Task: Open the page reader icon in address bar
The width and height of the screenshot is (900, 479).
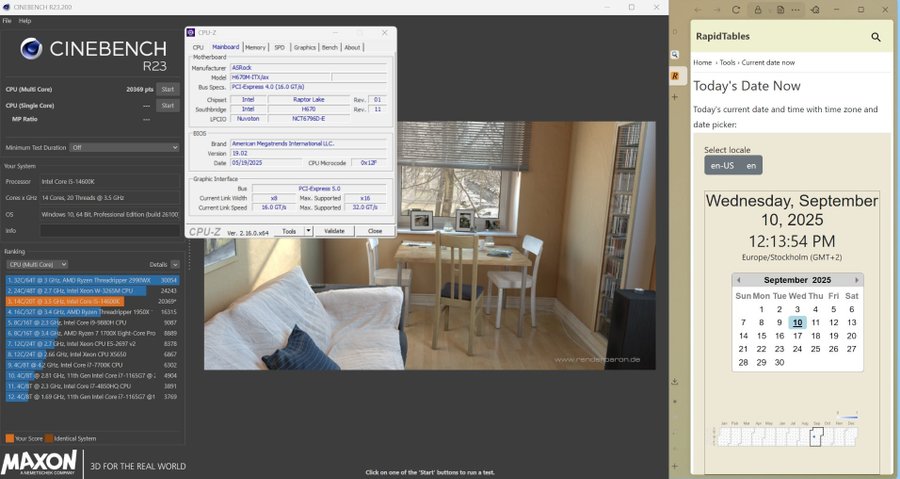Action: [x=781, y=10]
